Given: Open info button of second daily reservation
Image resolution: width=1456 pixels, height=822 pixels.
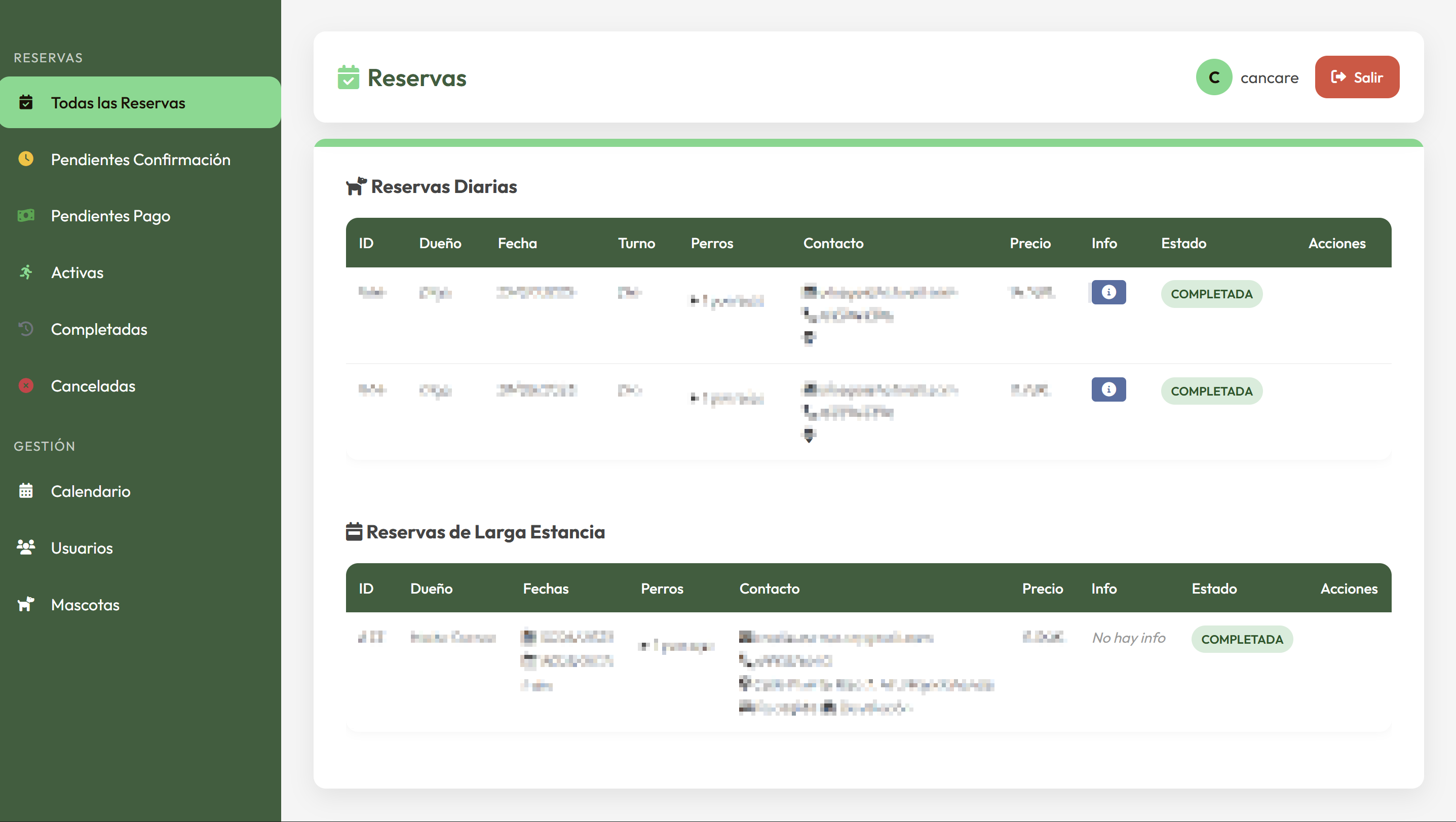Looking at the screenshot, I should coord(1108,389).
